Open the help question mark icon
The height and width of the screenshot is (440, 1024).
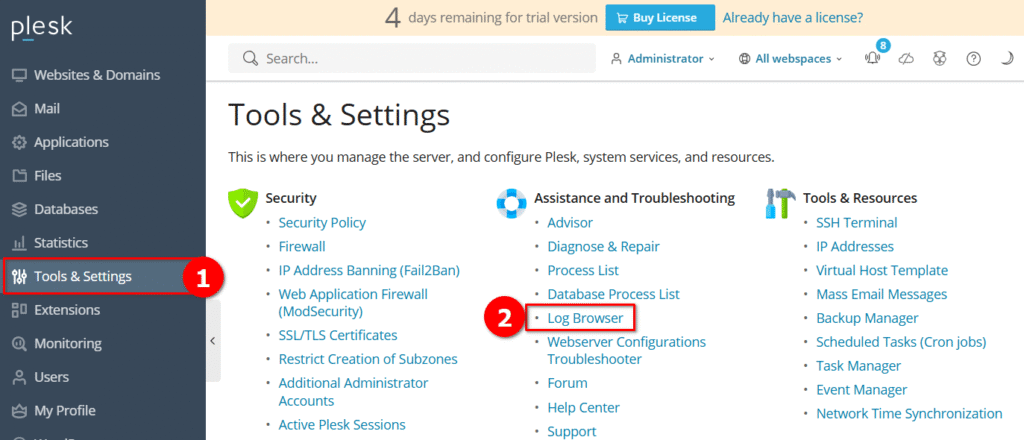973,59
